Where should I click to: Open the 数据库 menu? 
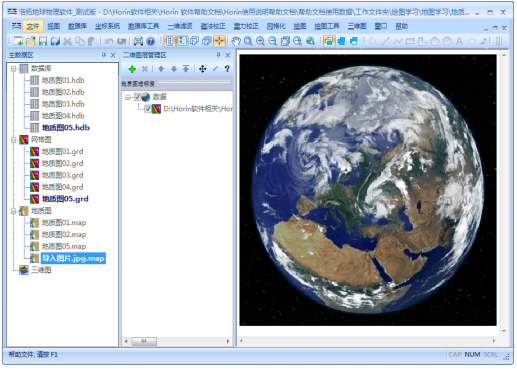pyautogui.click(x=77, y=26)
